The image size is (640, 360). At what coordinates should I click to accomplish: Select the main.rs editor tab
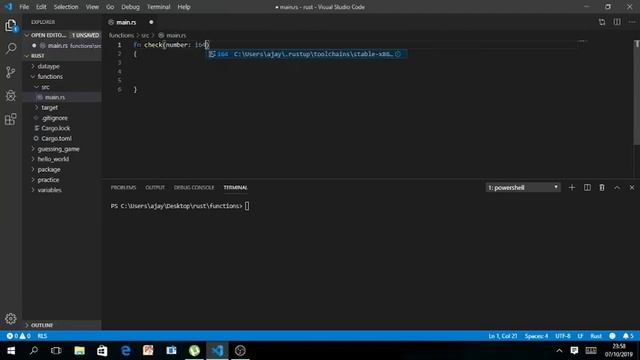point(131,22)
